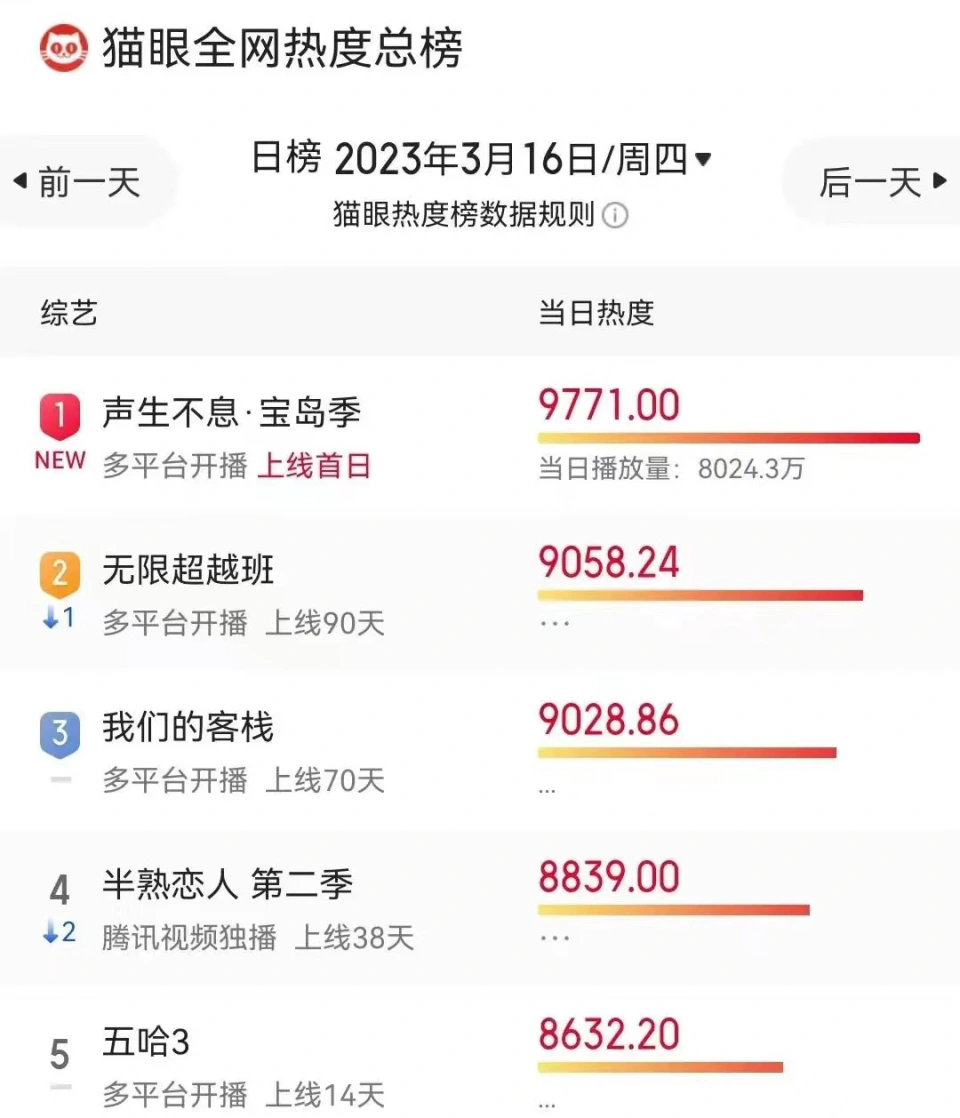Screen dimensions: 960x1118
Task: Click the blue rank 3 badge
Action: point(60,733)
